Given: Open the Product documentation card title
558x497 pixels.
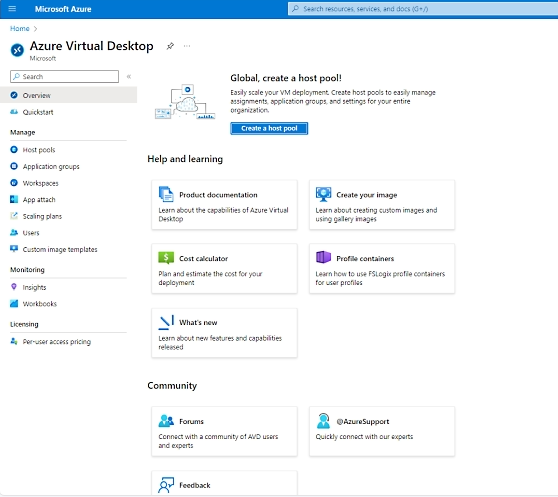Looking at the screenshot, I should (218, 195).
